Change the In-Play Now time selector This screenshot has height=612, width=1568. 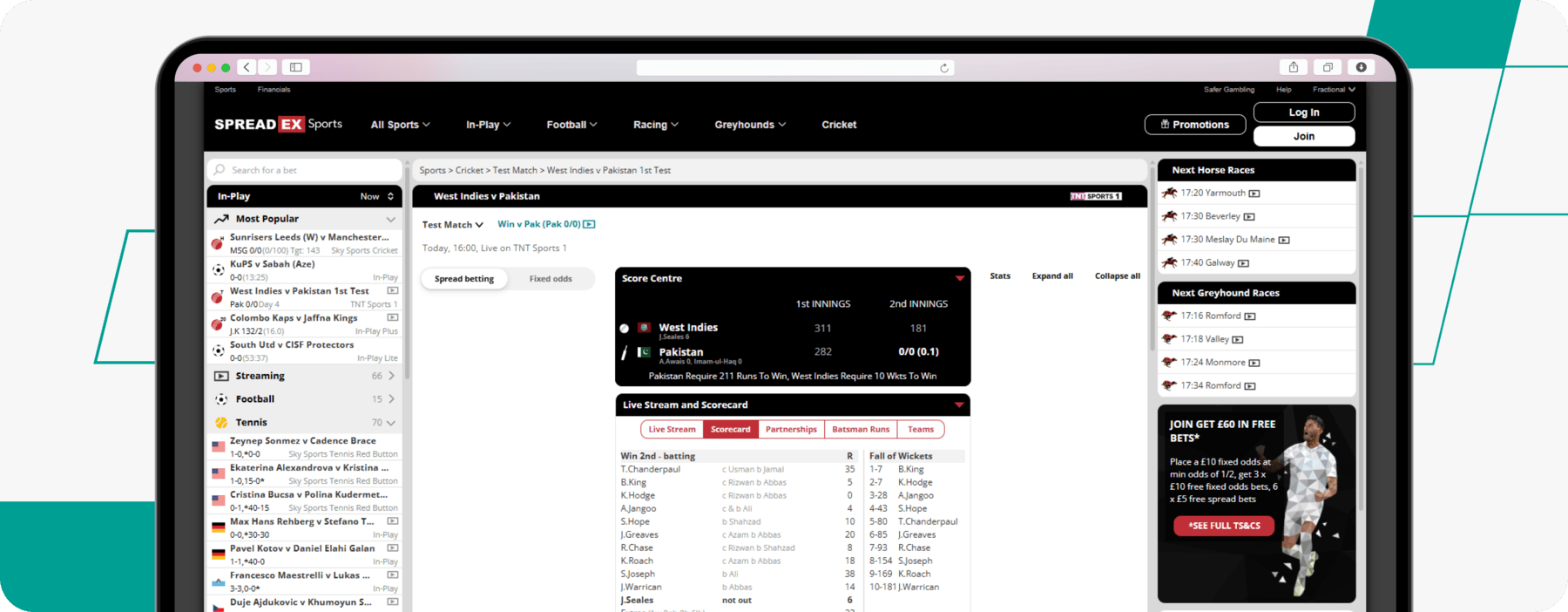[377, 197]
